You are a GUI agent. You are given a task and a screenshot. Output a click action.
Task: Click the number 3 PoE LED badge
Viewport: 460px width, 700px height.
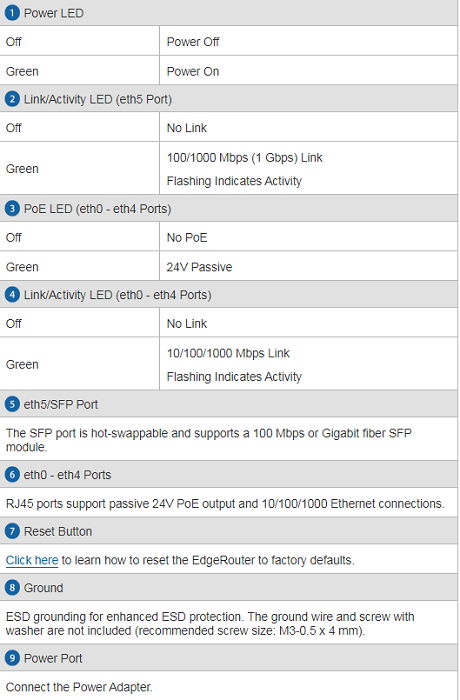click(12, 208)
